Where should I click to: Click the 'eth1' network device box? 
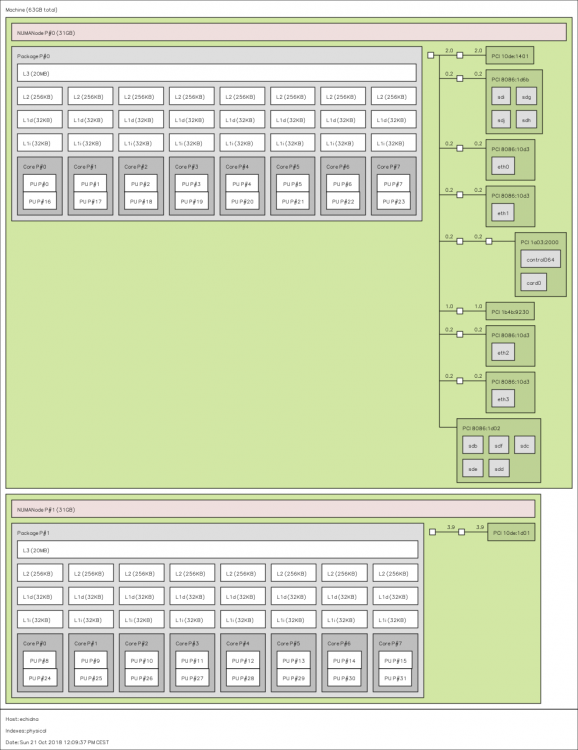point(503,213)
